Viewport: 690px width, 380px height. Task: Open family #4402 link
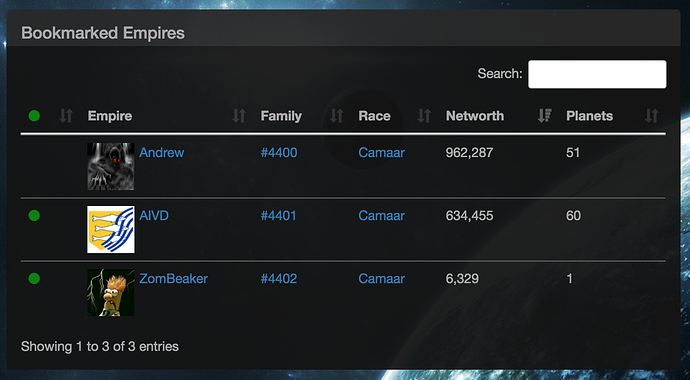(x=279, y=278)
